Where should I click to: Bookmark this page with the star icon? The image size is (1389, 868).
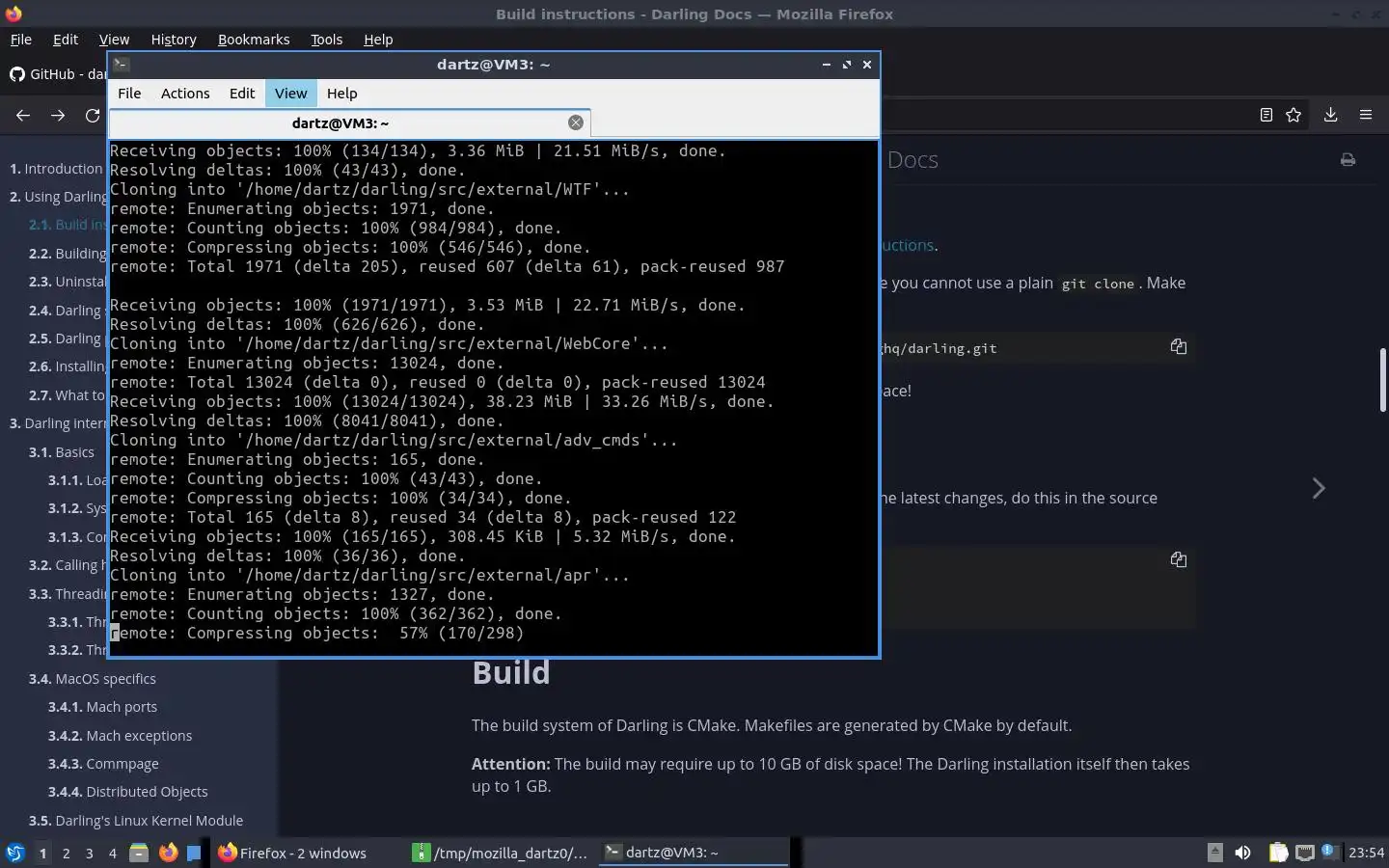tap(1294, 115)
